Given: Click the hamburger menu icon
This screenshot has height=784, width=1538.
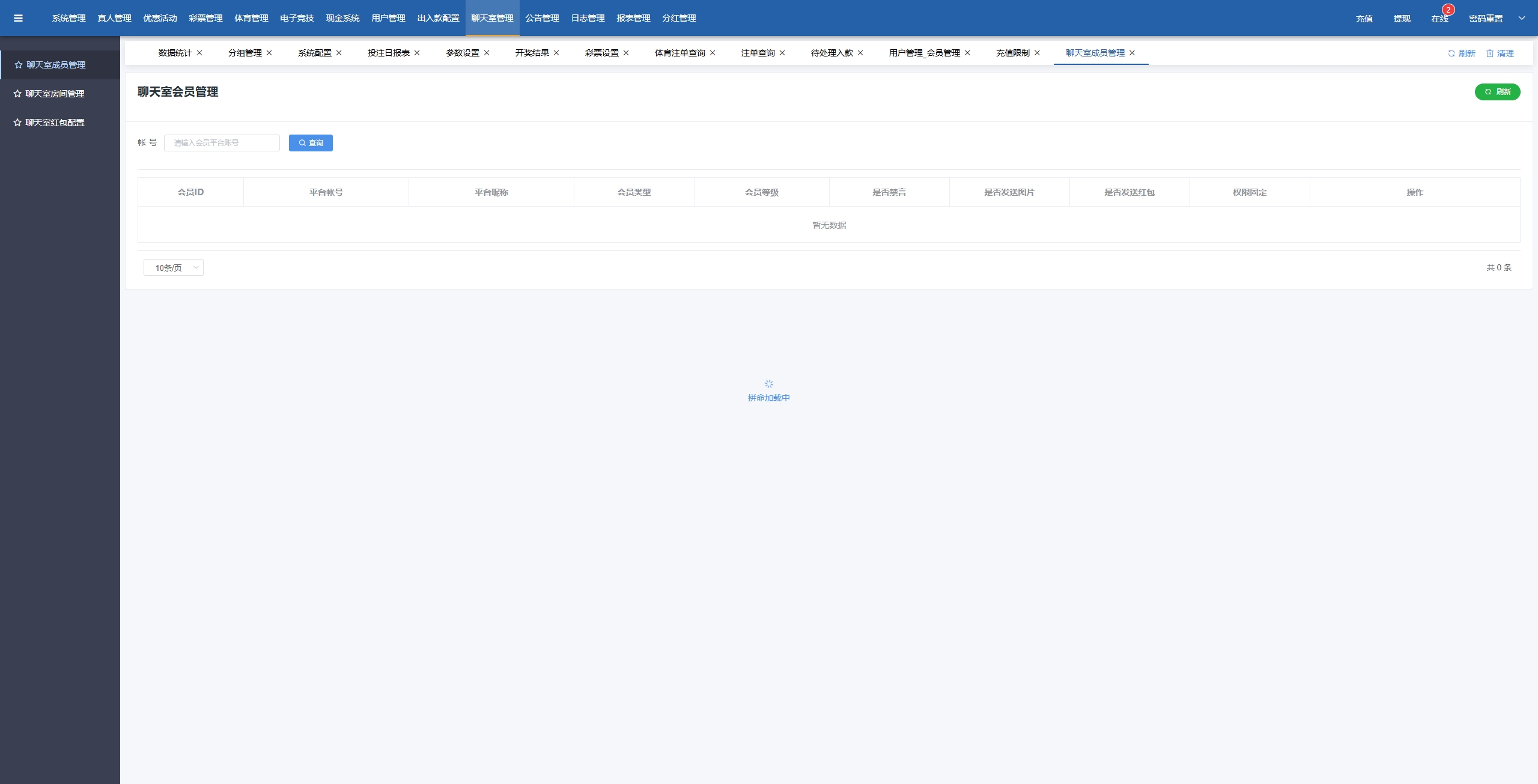Looking at the screenshot, I should [x=18, y=18].
